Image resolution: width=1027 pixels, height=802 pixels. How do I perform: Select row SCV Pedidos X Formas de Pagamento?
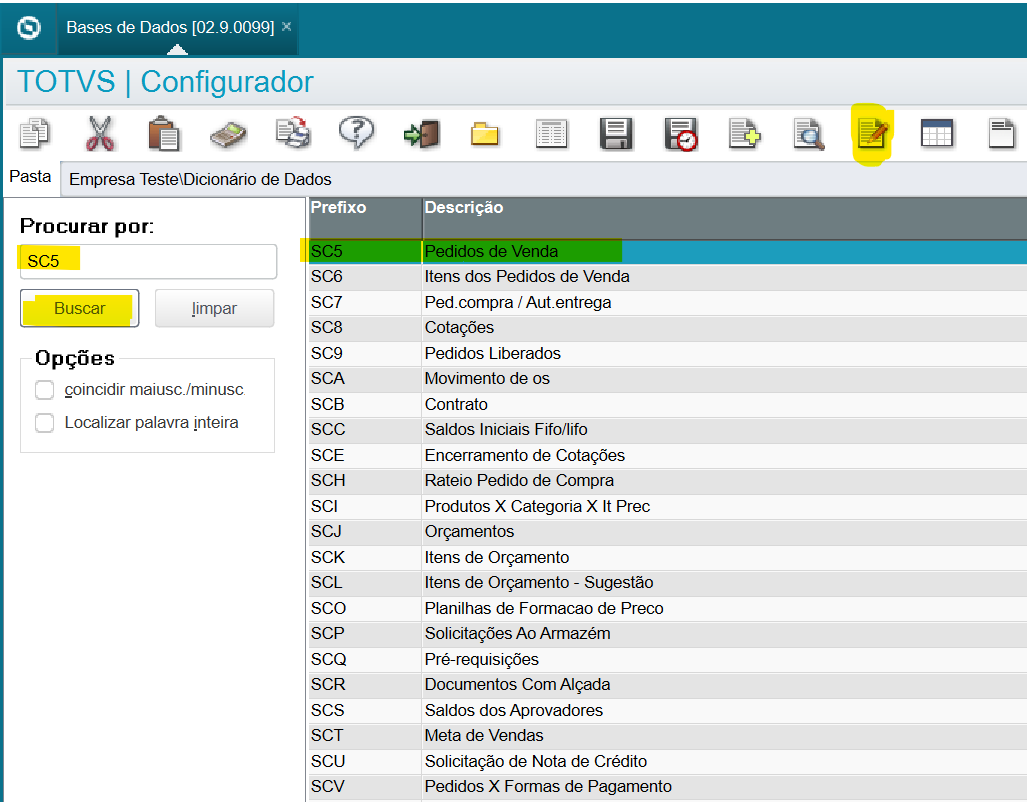[667, 787]
